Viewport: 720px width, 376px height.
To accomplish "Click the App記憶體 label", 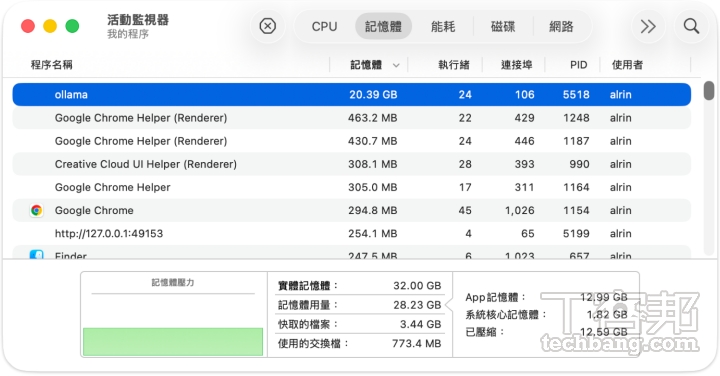I will point(495,297).
